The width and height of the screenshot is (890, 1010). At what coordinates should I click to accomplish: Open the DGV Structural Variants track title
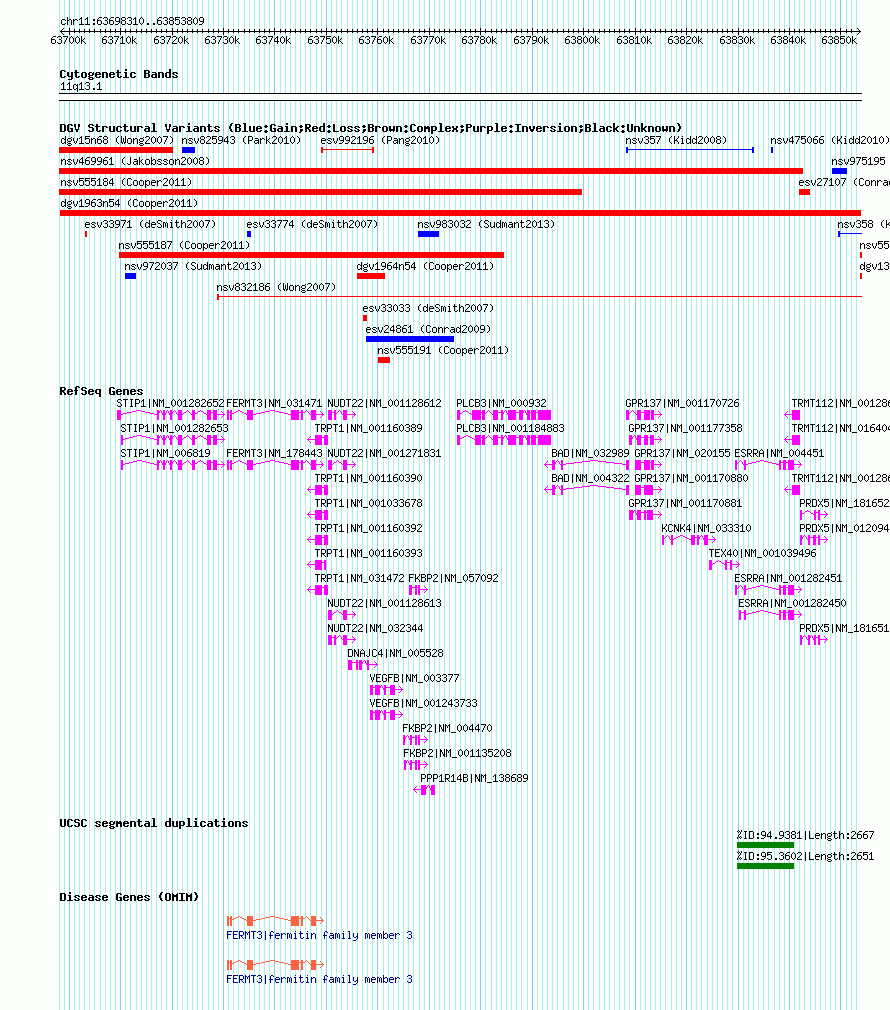(x=370, y=128)
